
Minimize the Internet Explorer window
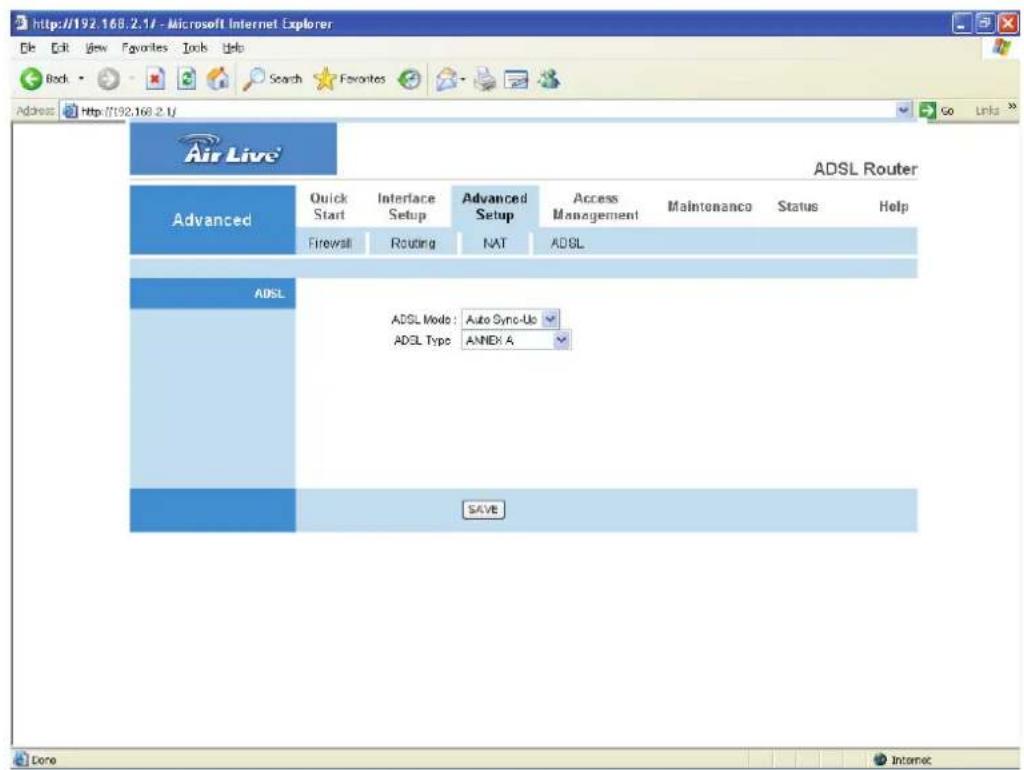[961, 24]
